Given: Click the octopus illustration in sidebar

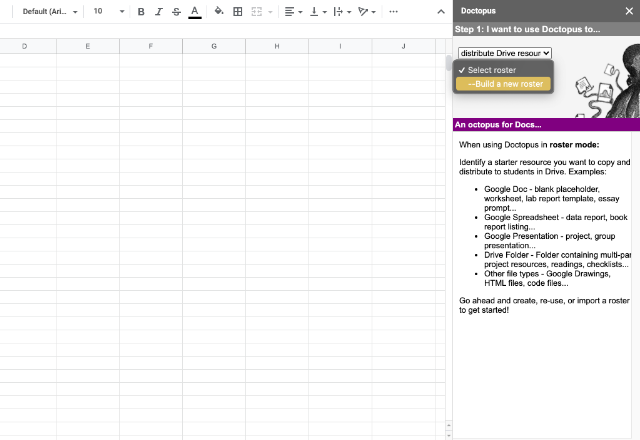Looking at the screenshot, I should (x=607, y=81).
